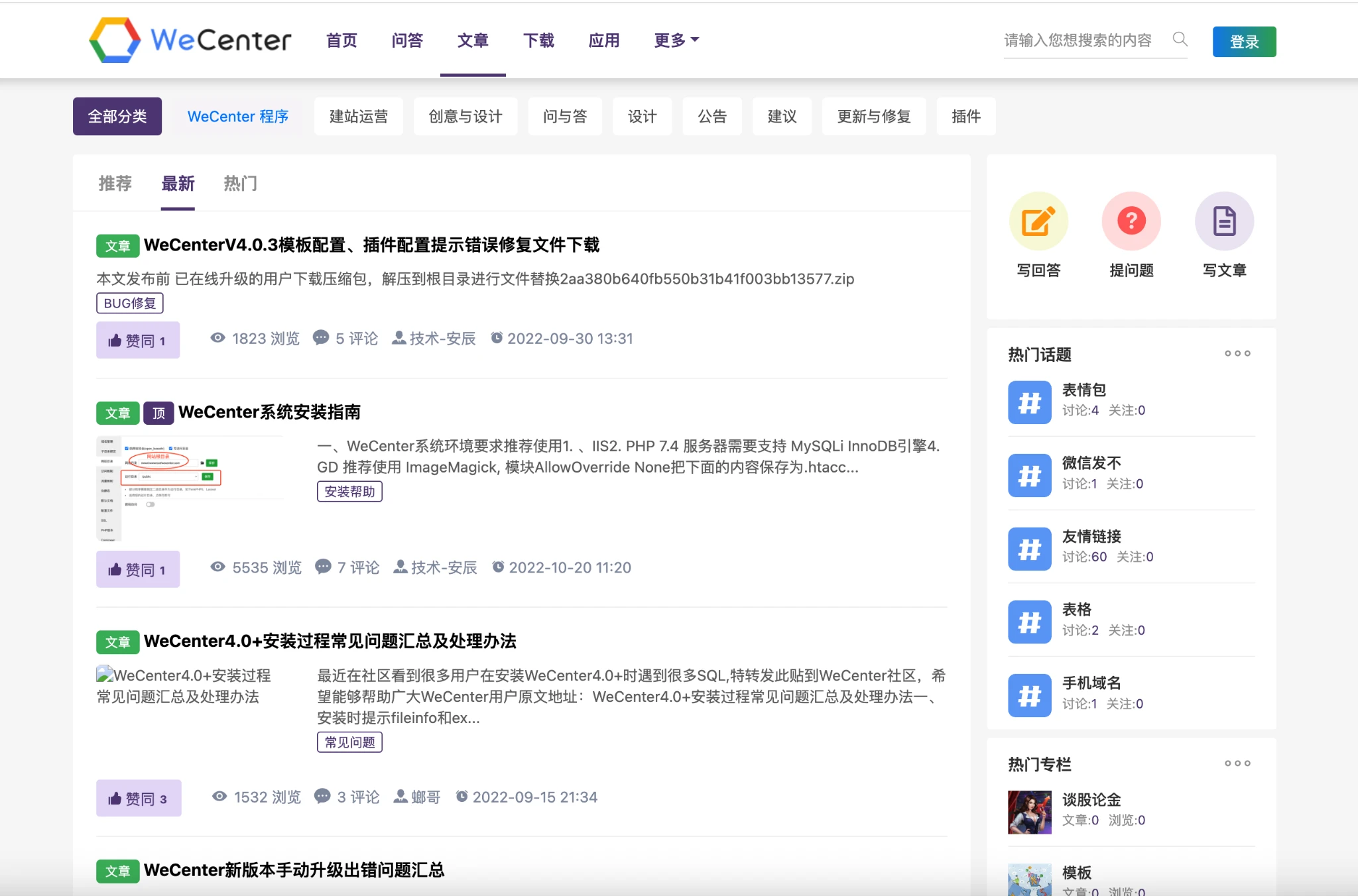
Task: Select the 更新与修复 category
Action: point(874,117)
